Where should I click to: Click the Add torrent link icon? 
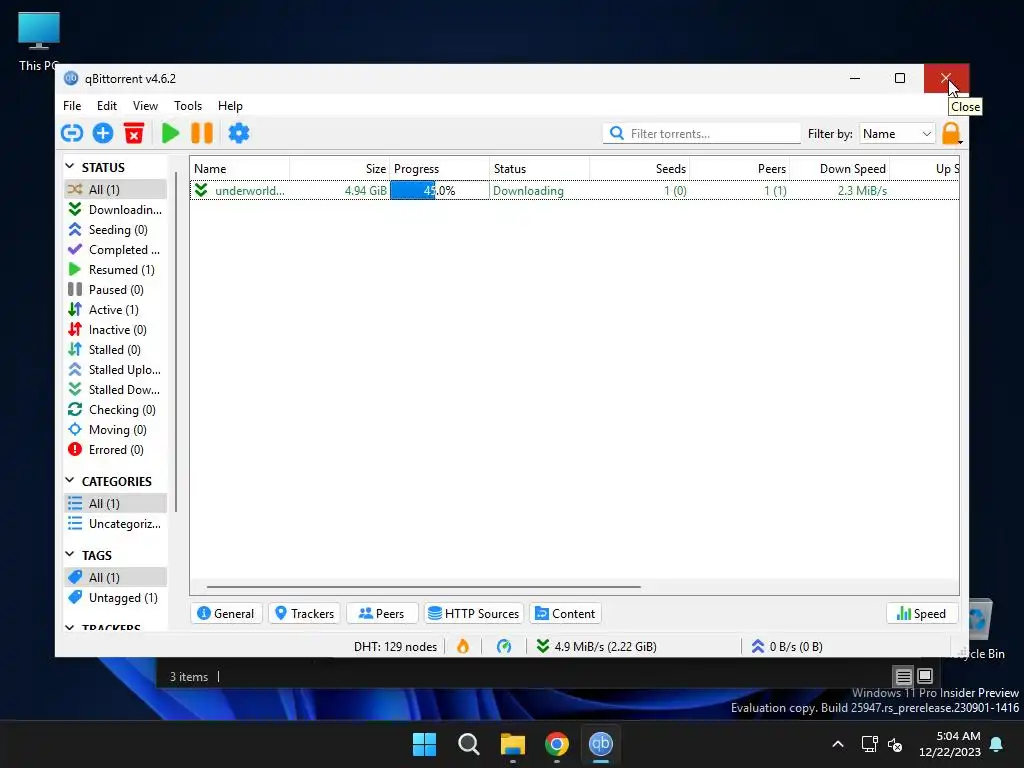[72, 133]
